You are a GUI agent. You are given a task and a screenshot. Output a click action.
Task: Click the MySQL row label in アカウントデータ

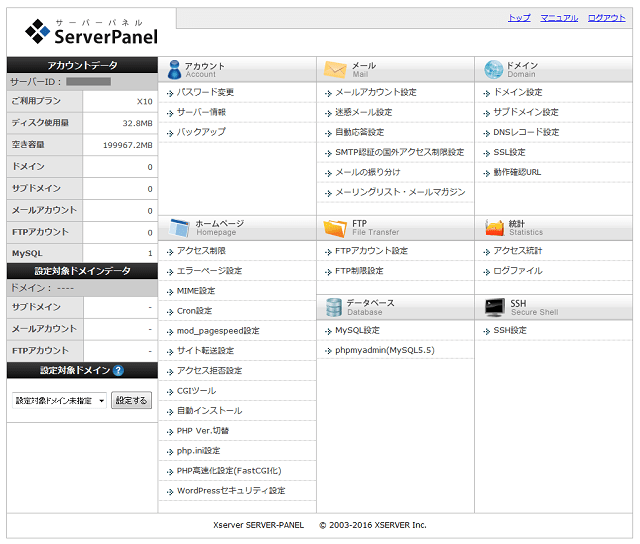pos(27,253)
